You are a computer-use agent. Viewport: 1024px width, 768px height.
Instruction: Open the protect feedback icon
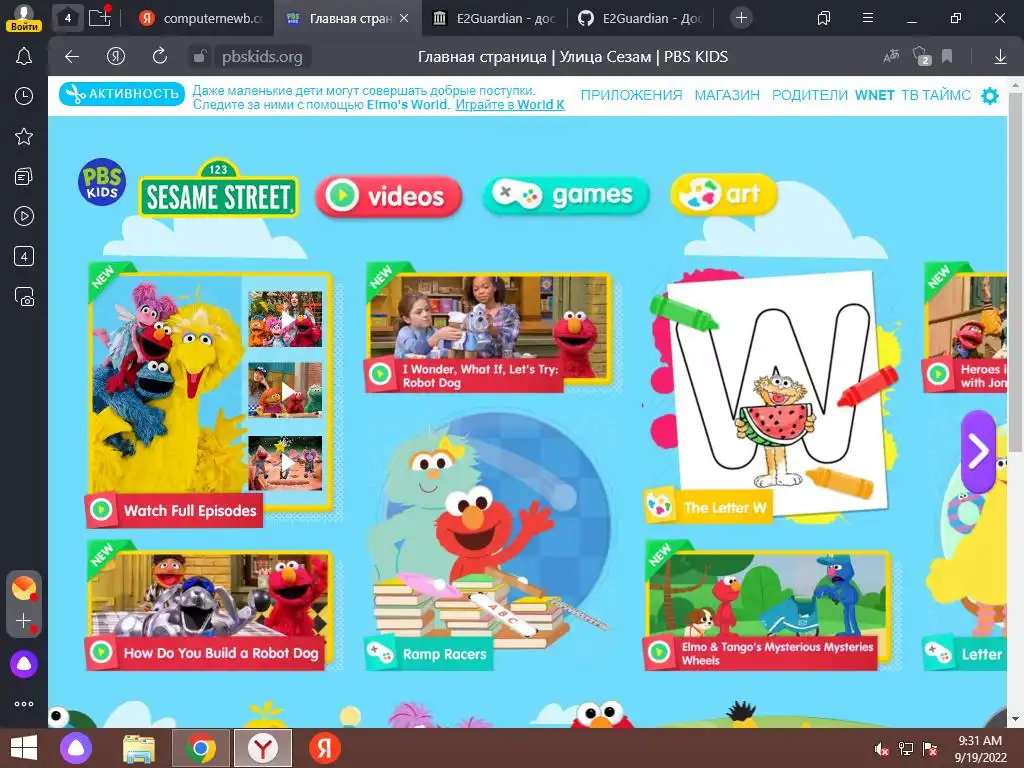point(921,56)
